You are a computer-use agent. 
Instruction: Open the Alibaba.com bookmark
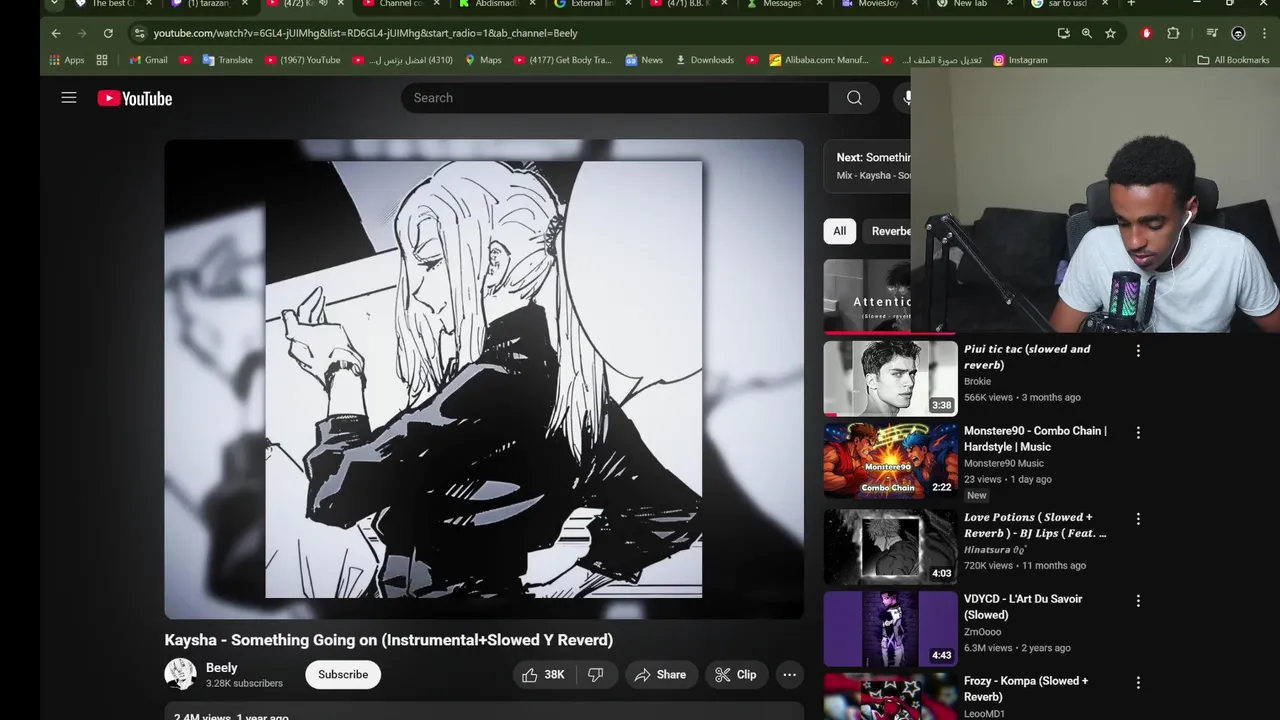click(819, 60)
